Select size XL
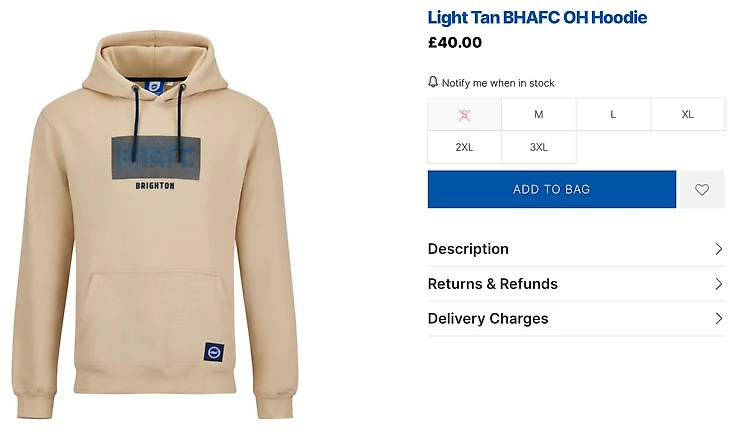 click(688, 114)
